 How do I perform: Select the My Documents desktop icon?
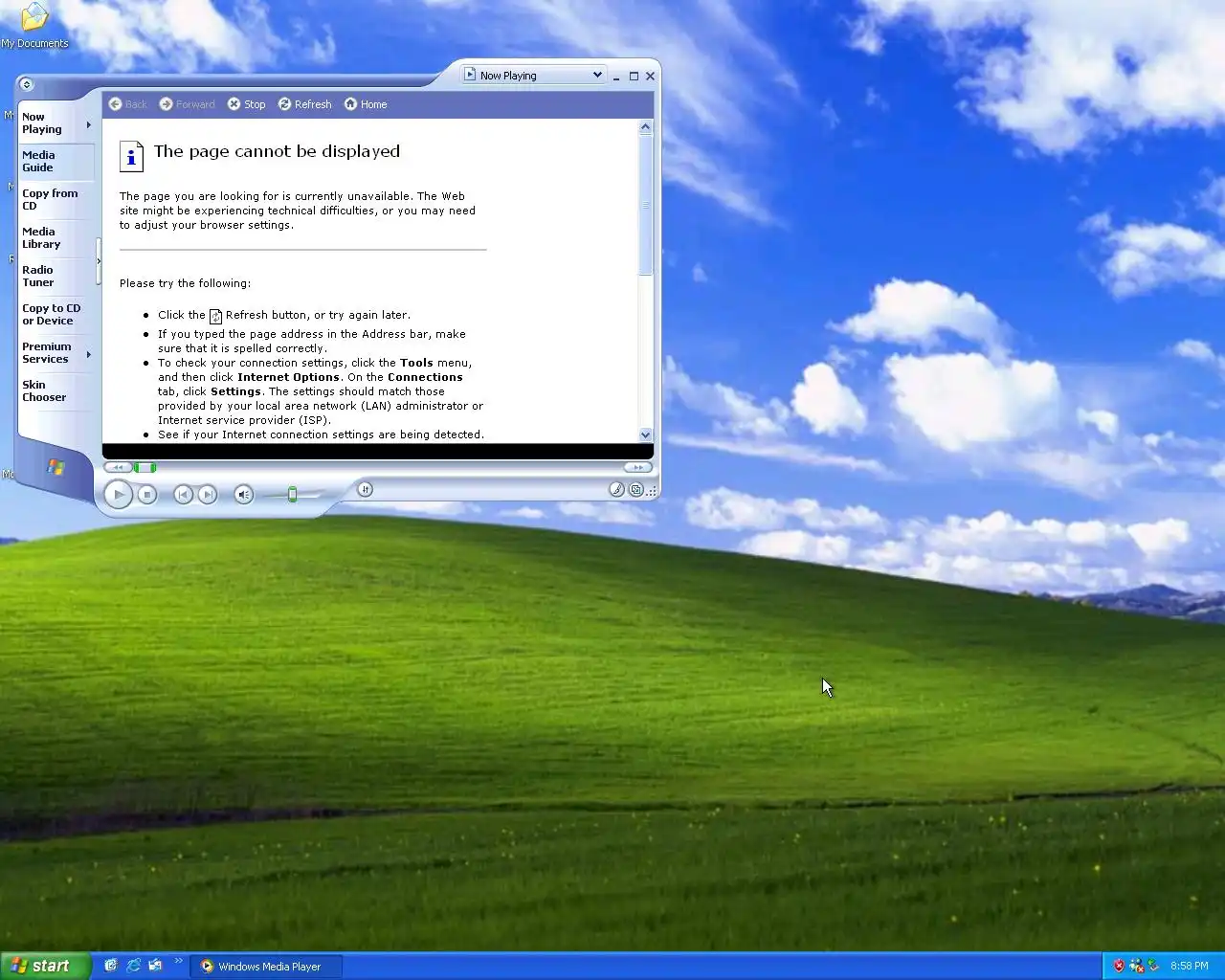tap(34, 25)
